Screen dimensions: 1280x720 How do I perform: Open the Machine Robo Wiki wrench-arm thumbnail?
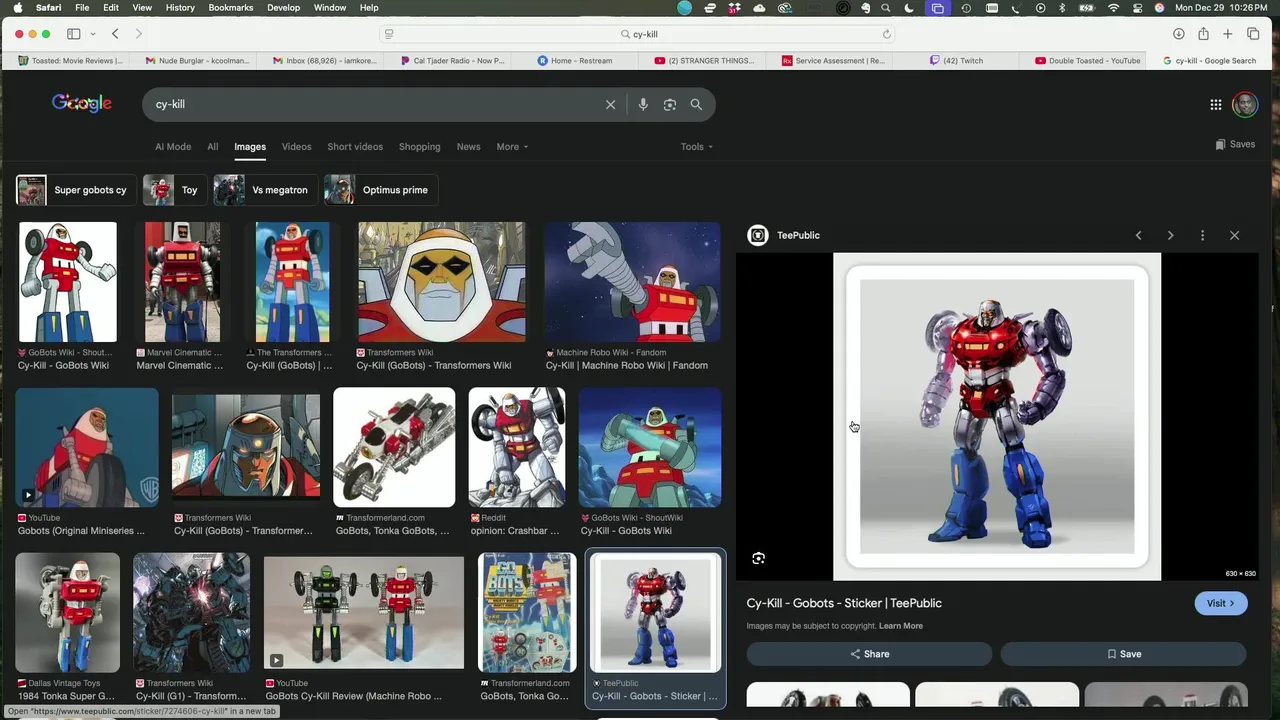pos(632,282)
